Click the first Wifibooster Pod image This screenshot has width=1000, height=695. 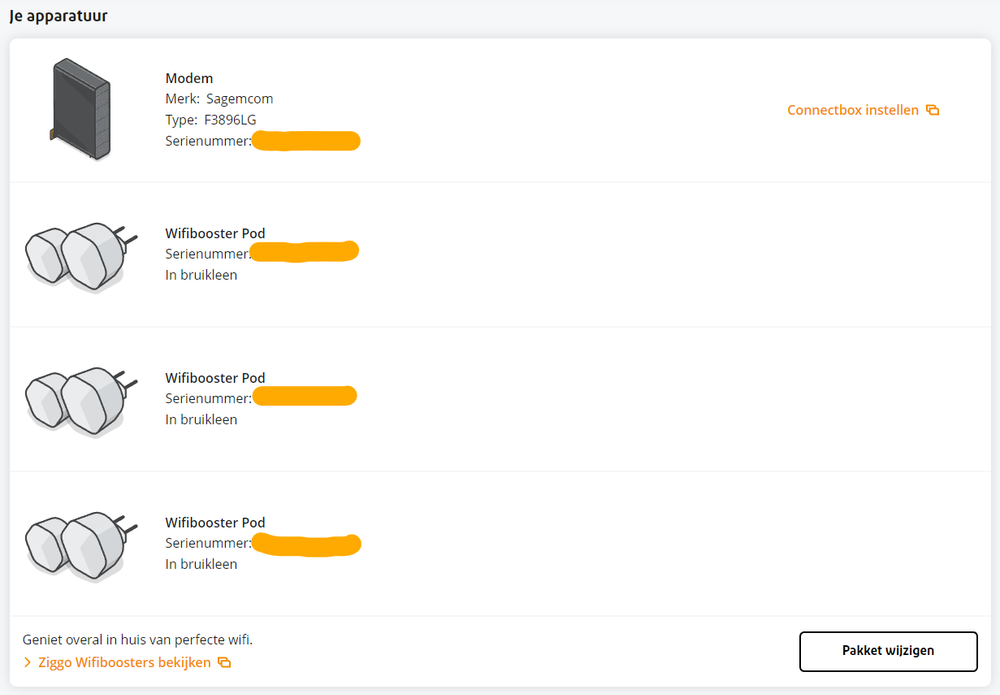click(77, 256)
